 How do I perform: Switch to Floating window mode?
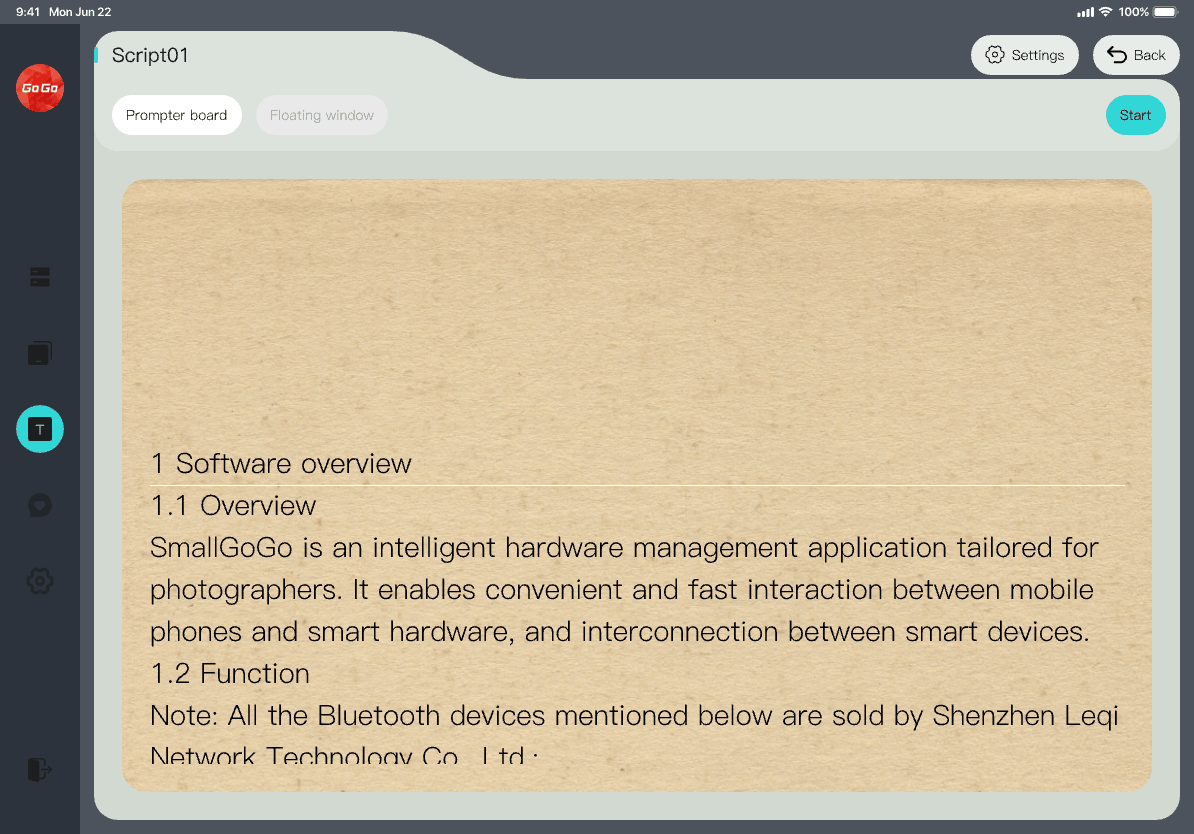pyautogui.click(x=322, y=115)
